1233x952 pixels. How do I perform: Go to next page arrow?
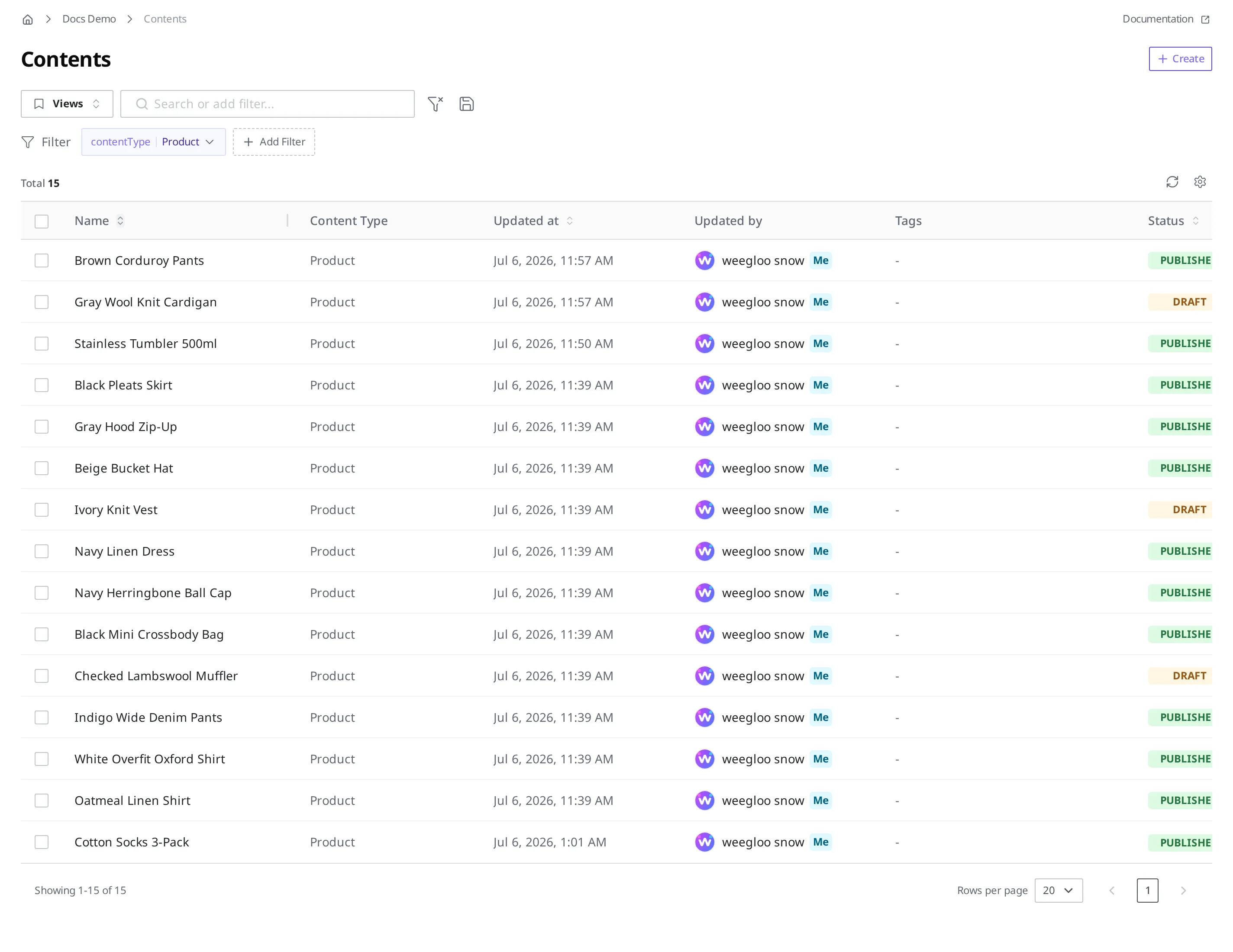coord(1183,891)
